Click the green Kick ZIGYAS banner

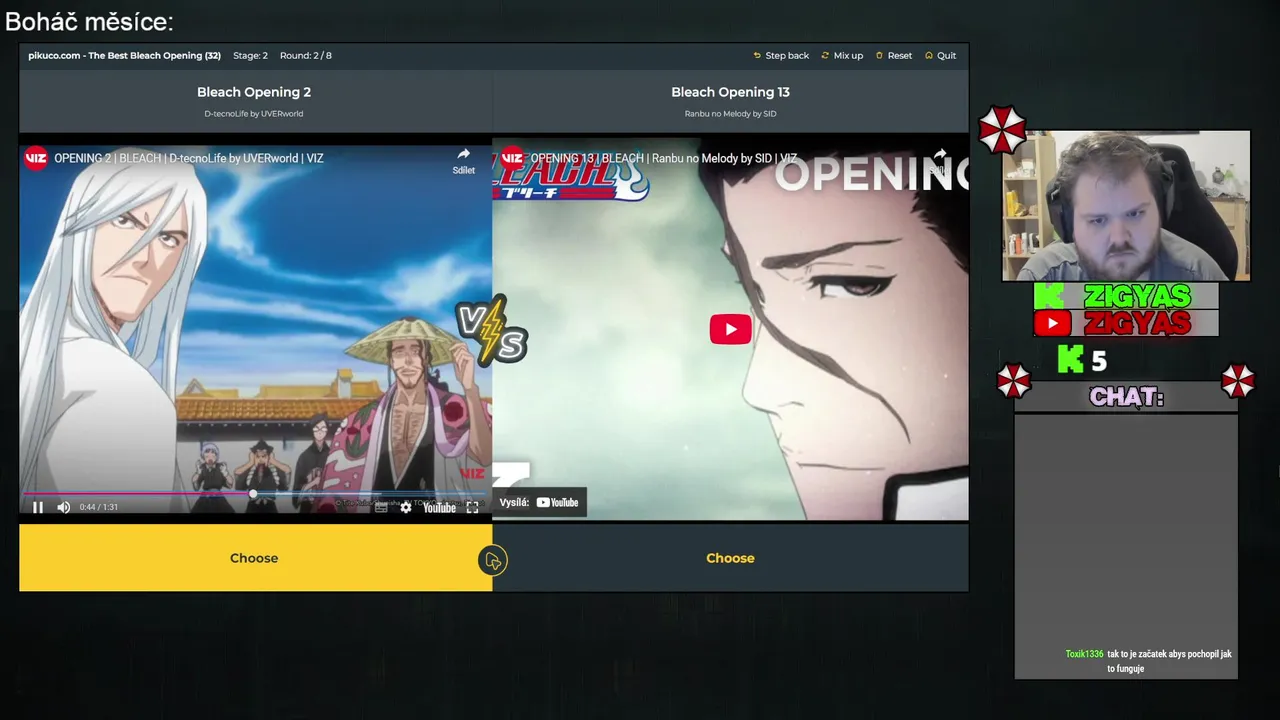click(1126, 296)
